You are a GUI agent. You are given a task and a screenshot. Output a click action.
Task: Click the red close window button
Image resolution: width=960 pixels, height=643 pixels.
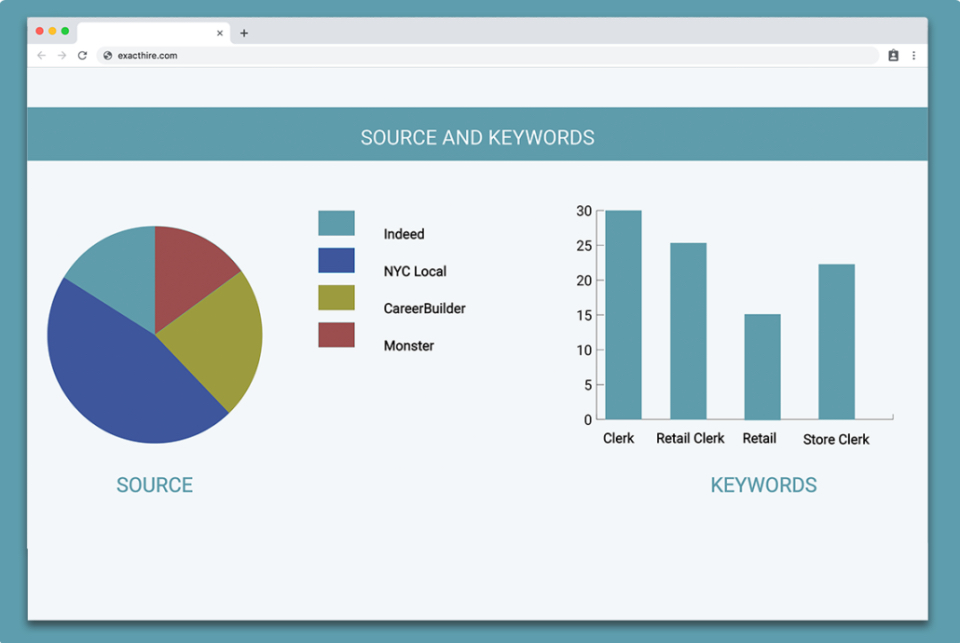point(40,31)
